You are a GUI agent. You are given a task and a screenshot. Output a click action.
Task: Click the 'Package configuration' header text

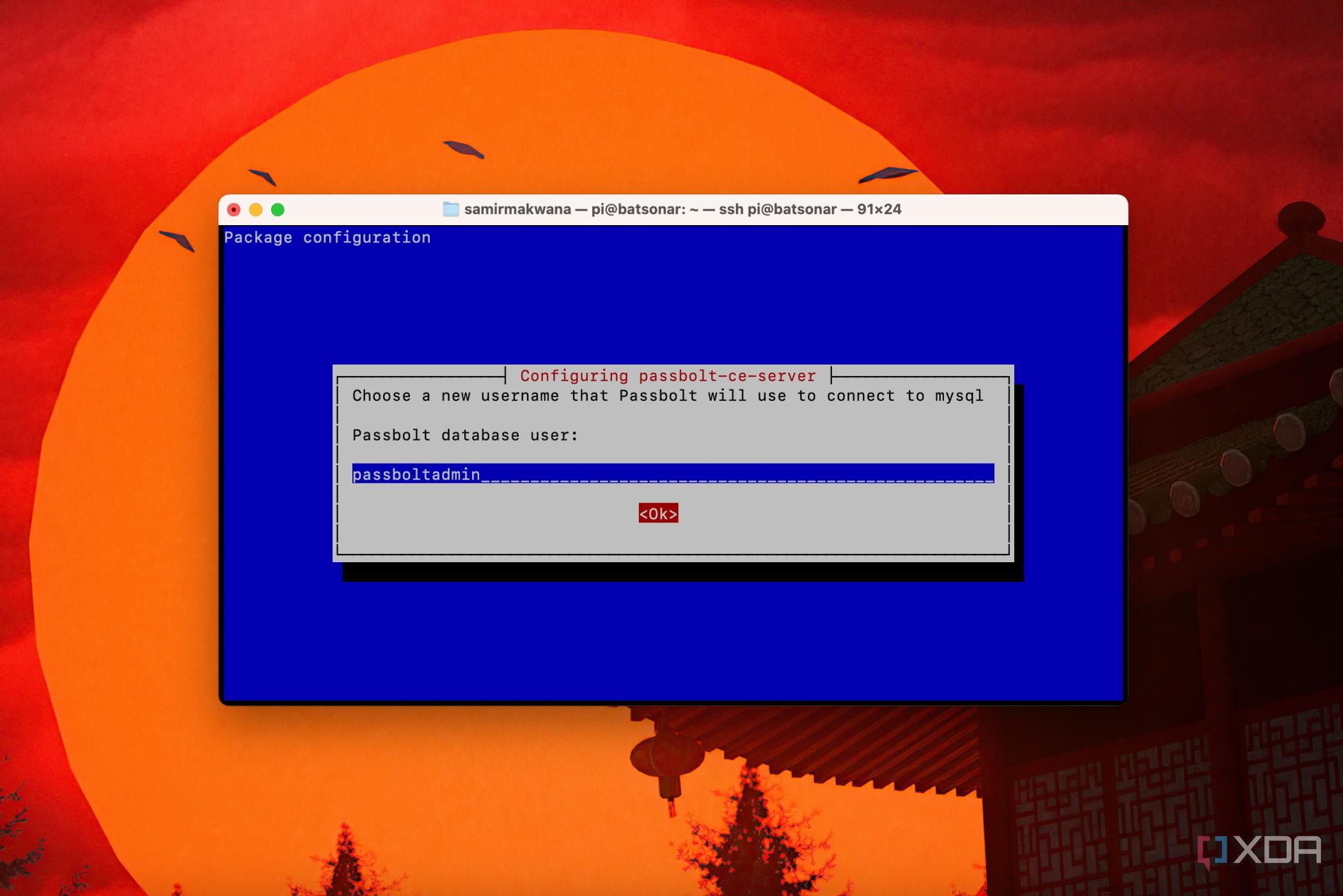pos(327,237)
